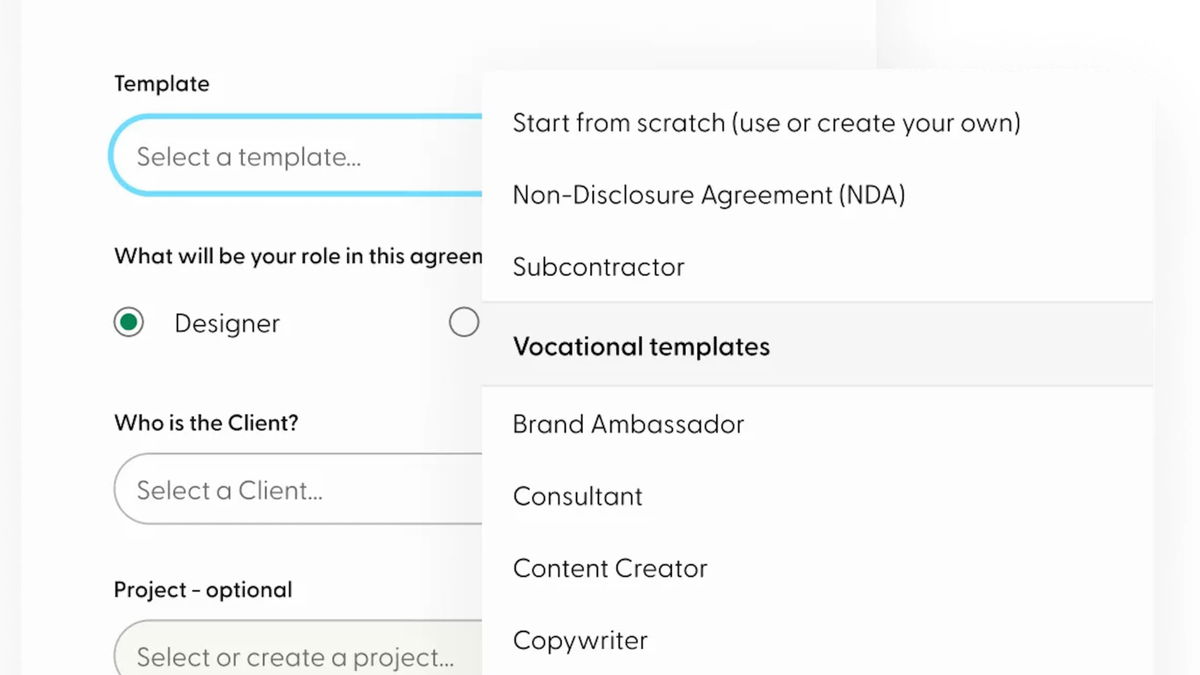Select the unlabeled second role radio button
Viewport: 1200px width, 675px height.
click(x=464, y=322)
